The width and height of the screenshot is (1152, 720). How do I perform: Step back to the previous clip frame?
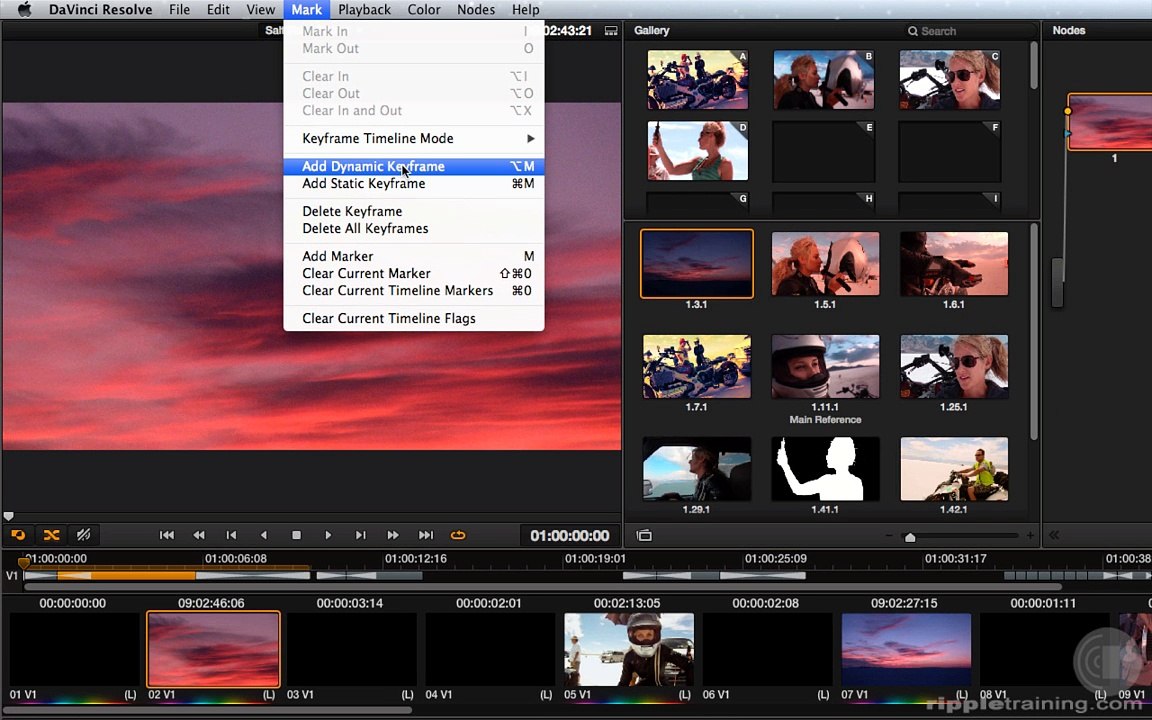click(231, 535)
